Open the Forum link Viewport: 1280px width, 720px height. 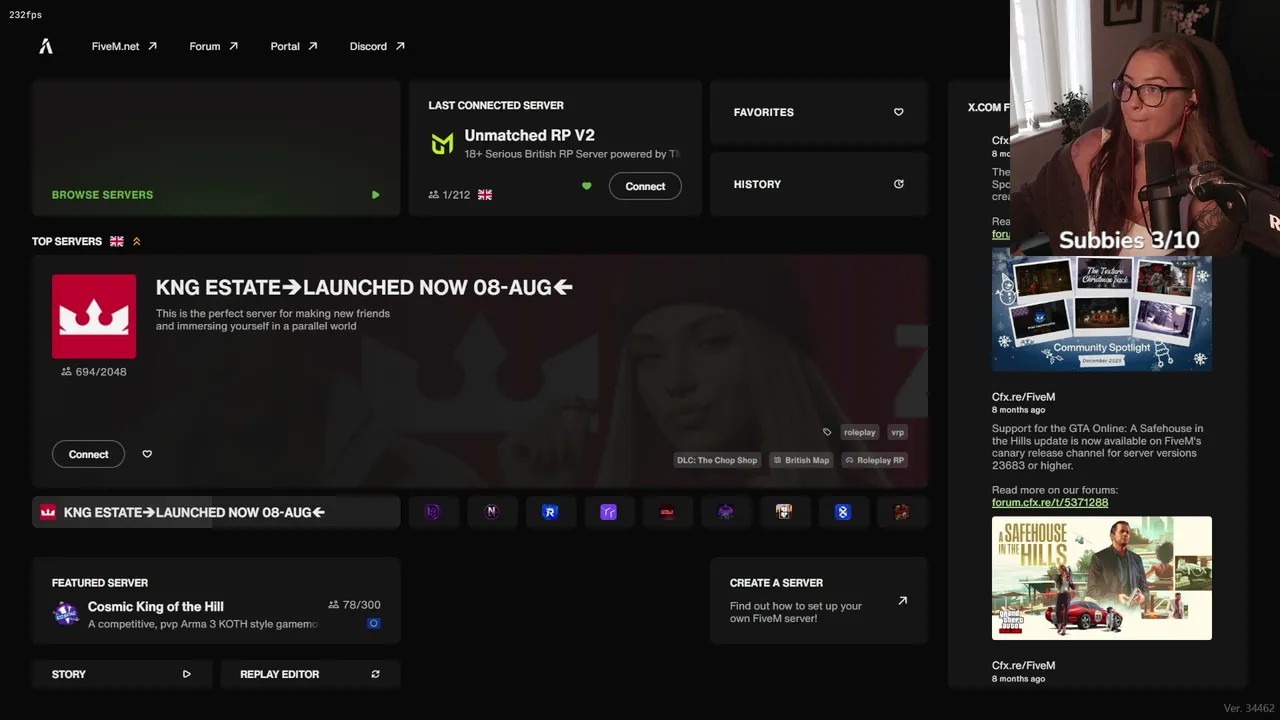[x=213, y=46]
